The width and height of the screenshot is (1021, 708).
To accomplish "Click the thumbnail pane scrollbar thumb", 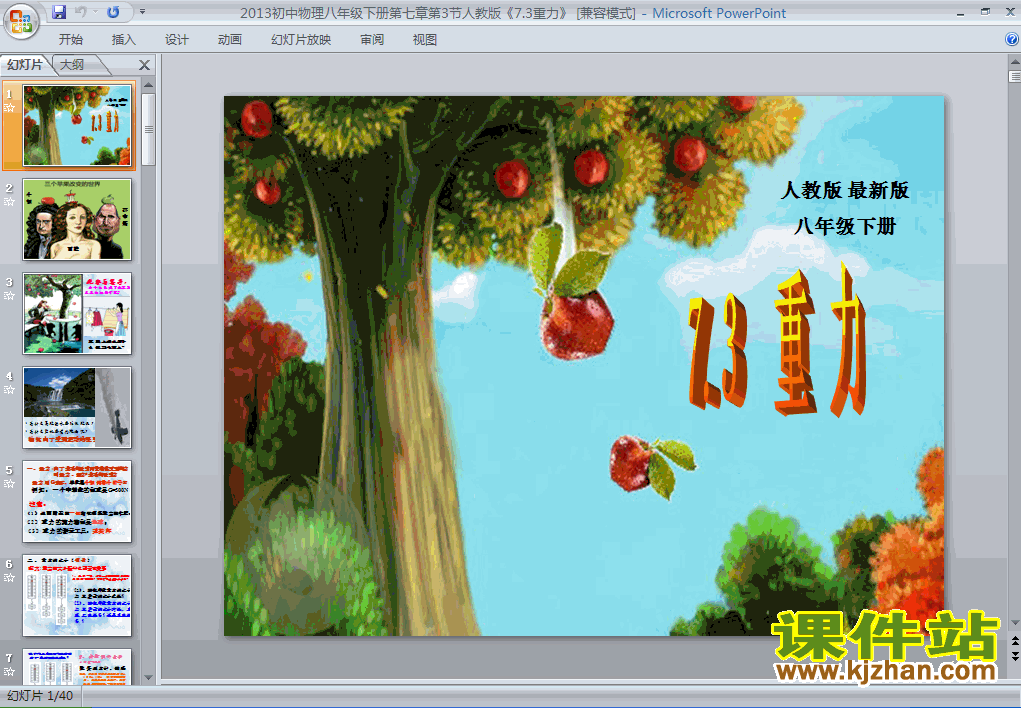I will click(x=148, y=129).
